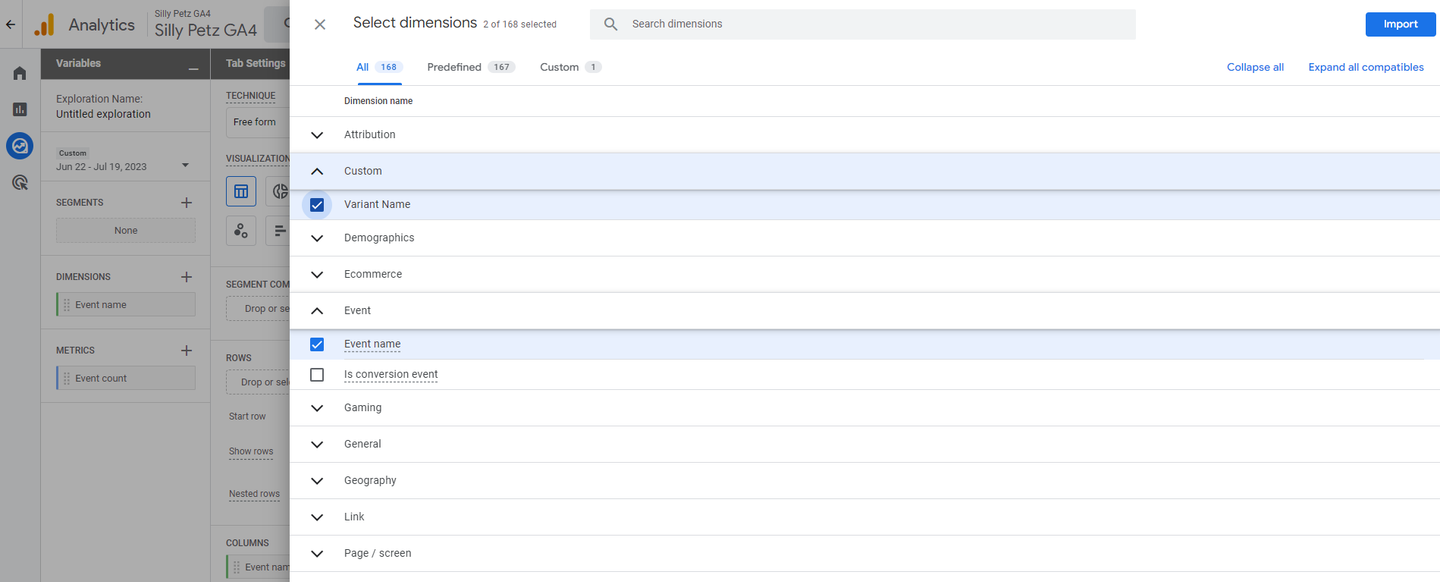The height and width of the screenshot is (582, 1440).
Task: Select the bar chart visualization icon
Action: (x=279, y=230)
